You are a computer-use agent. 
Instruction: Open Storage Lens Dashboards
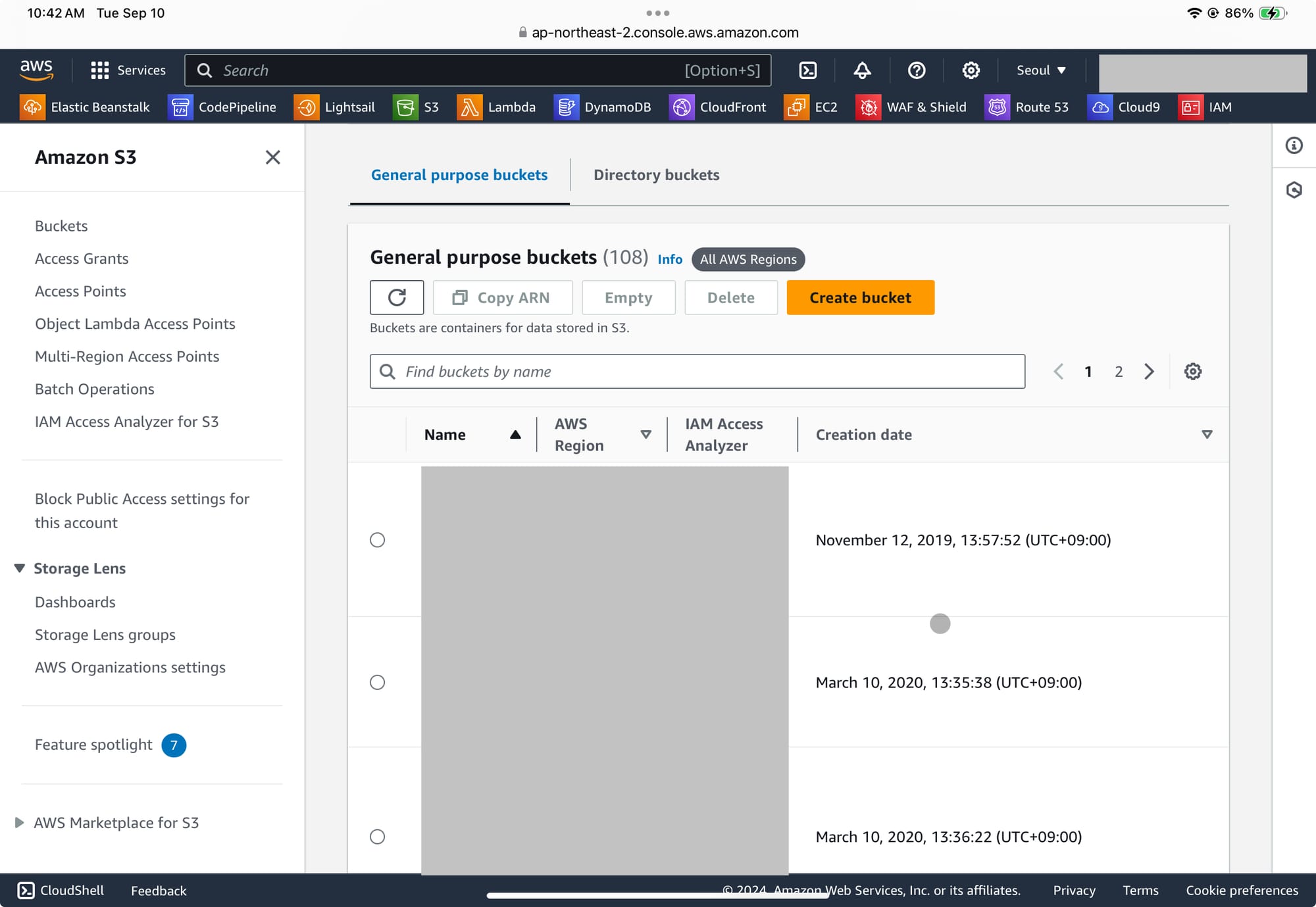[x=75, y=602]
